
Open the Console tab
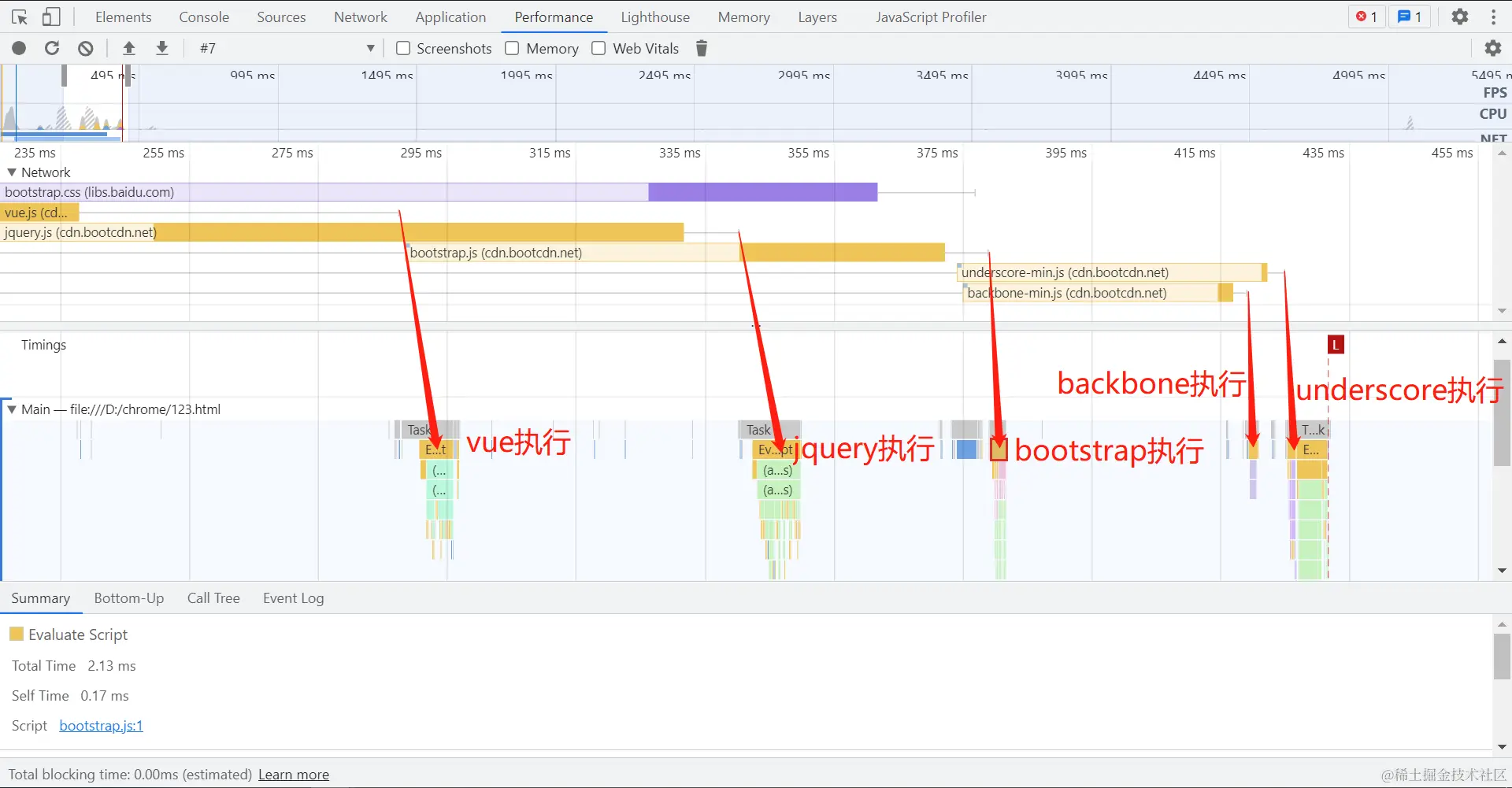204,17
